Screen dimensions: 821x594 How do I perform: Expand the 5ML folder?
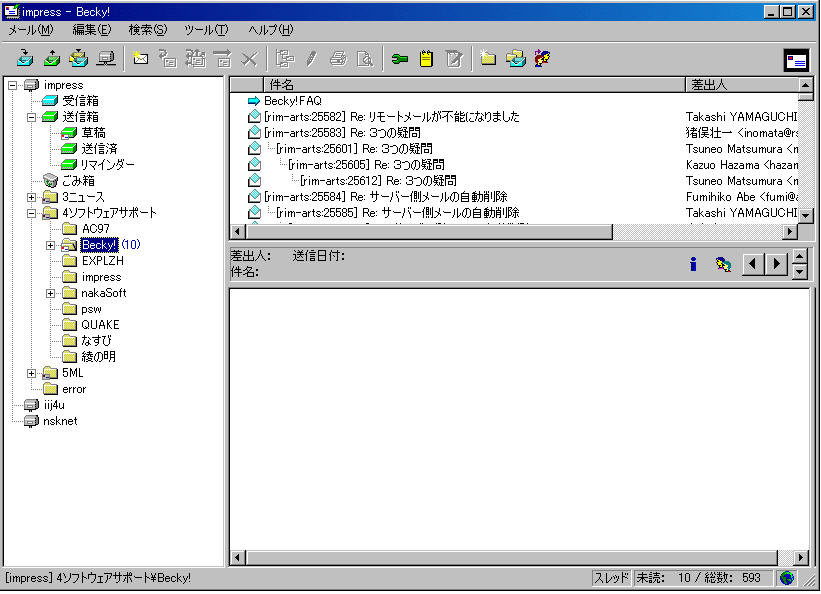click(31, 373)
